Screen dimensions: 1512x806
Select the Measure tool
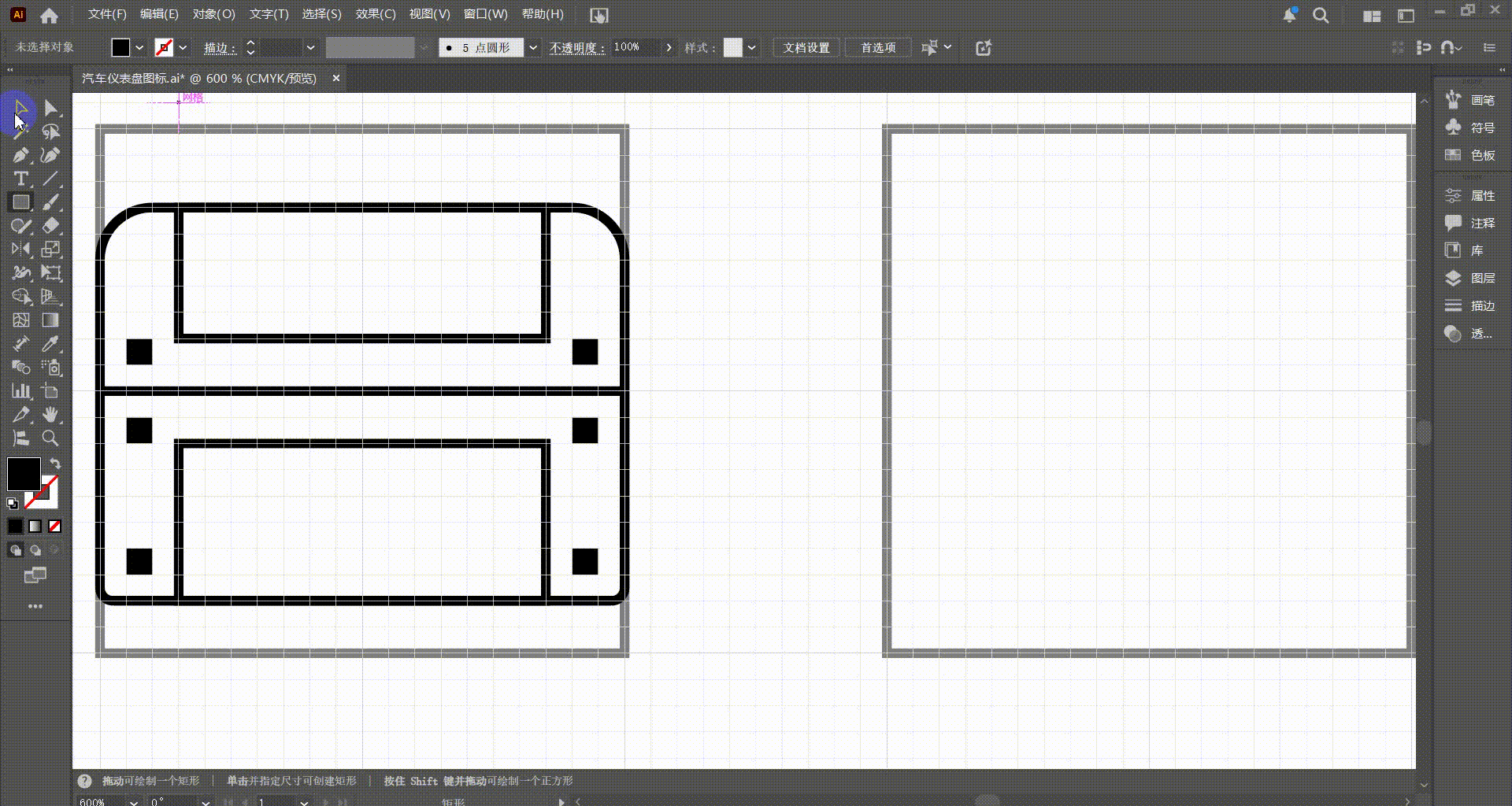coord(20,344)
